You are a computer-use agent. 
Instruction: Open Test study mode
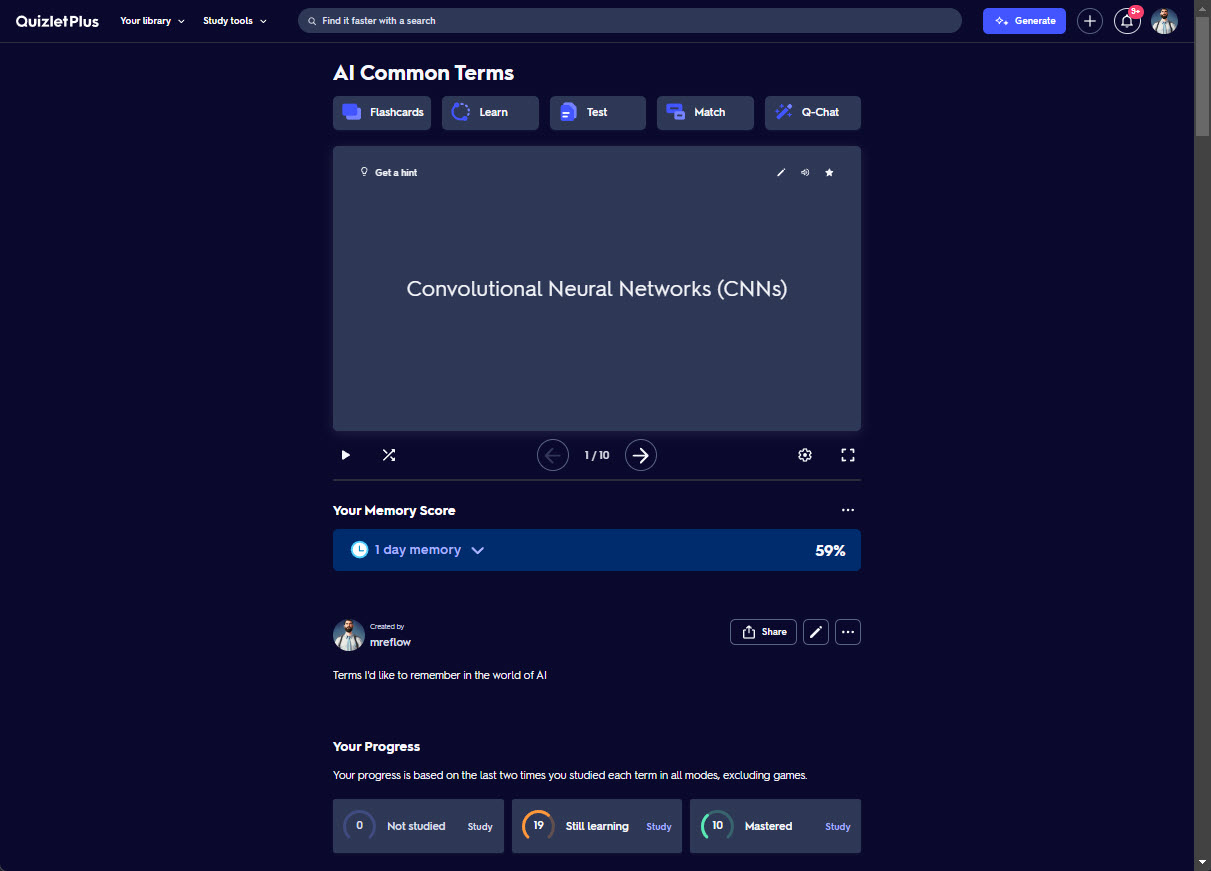tap(597, 113)
